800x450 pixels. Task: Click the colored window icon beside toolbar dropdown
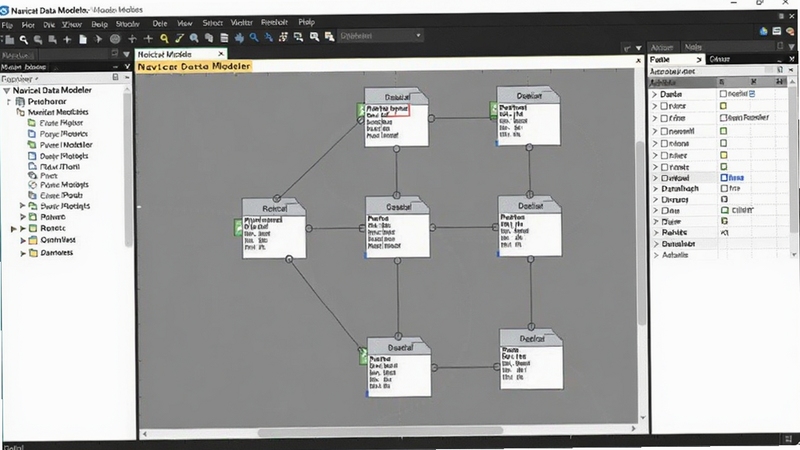tap(329, 37)
